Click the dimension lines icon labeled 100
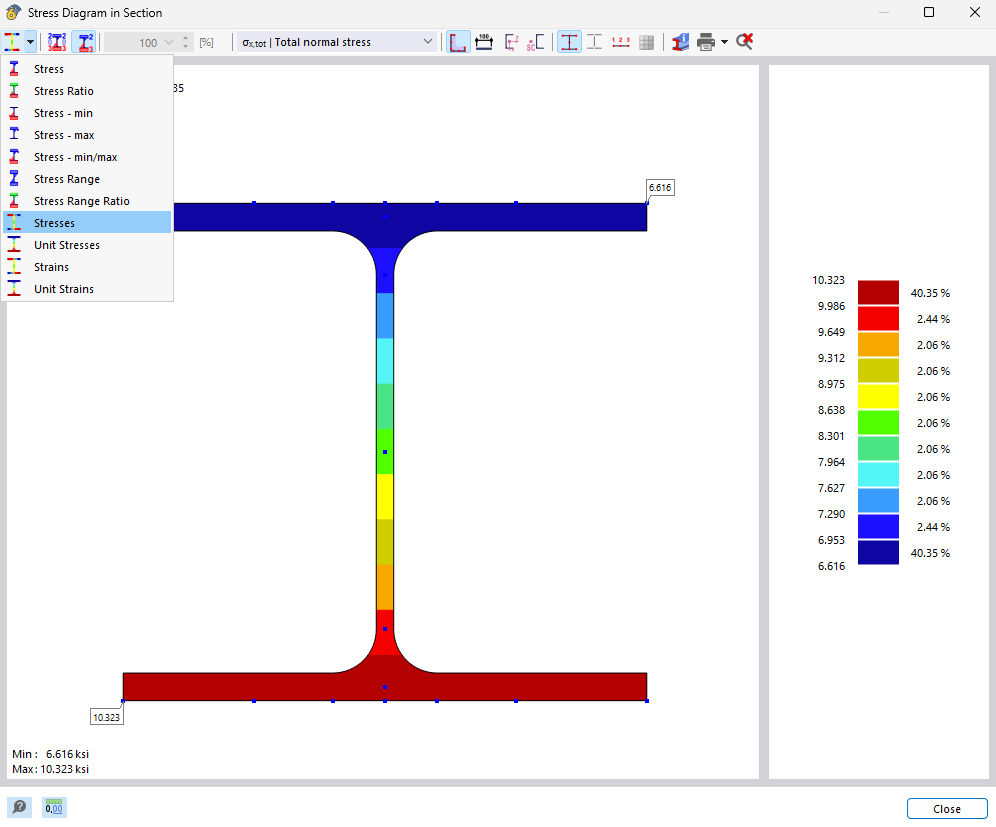The width and height of the screenshot is (996, 827). [484, 42]
